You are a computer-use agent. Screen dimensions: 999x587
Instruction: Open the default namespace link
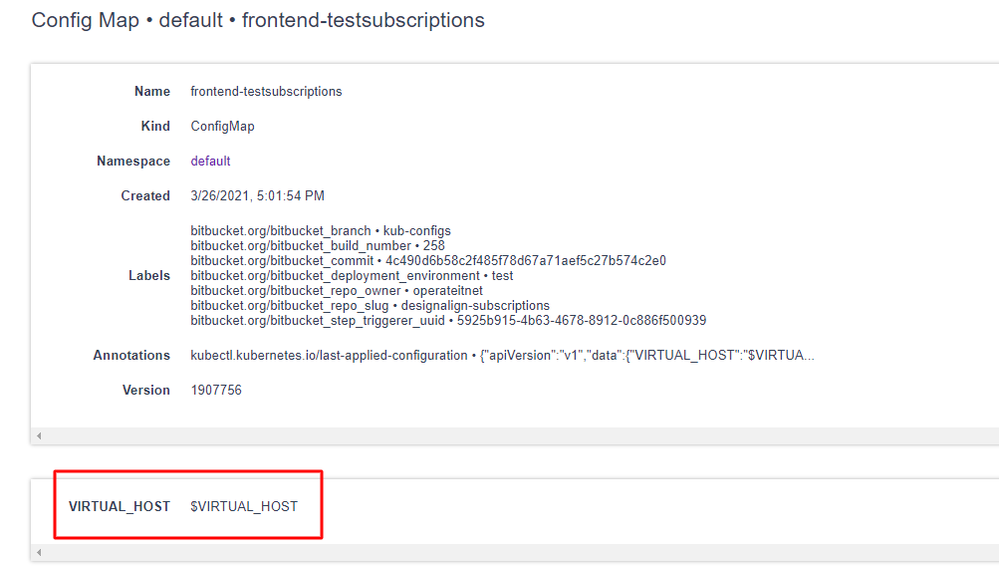pyautogui.click(x=210, y=161)
